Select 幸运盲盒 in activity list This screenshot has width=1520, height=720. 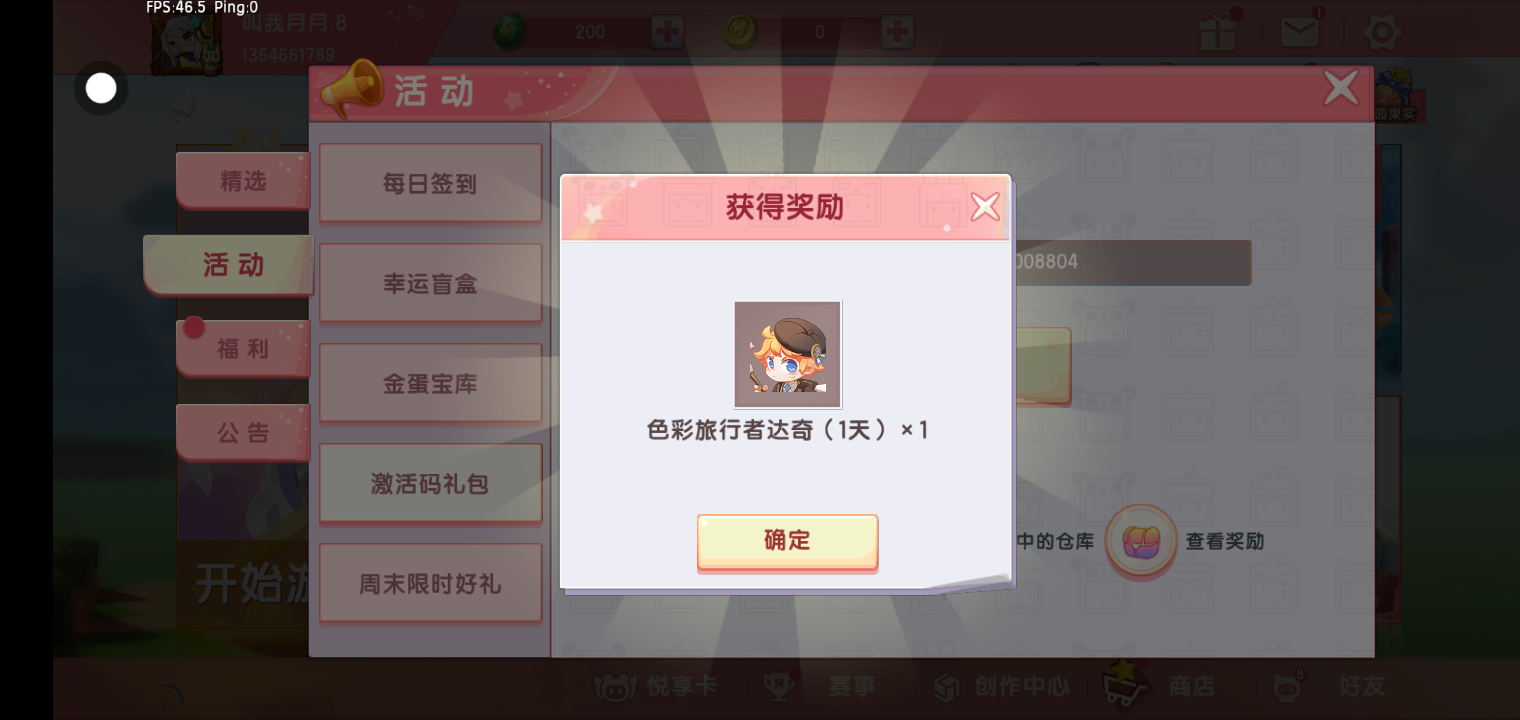pyautogui.click(x=430, y=283)
